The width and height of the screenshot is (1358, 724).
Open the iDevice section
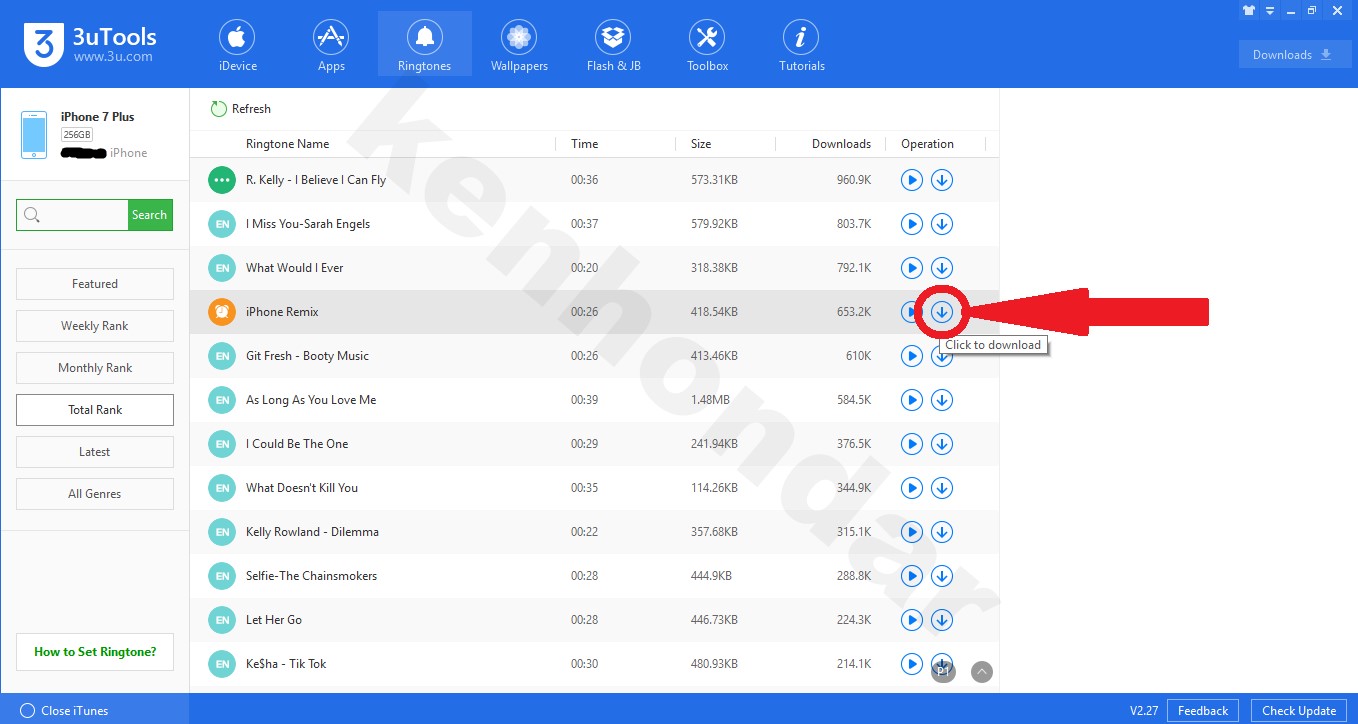pos(237,46)
